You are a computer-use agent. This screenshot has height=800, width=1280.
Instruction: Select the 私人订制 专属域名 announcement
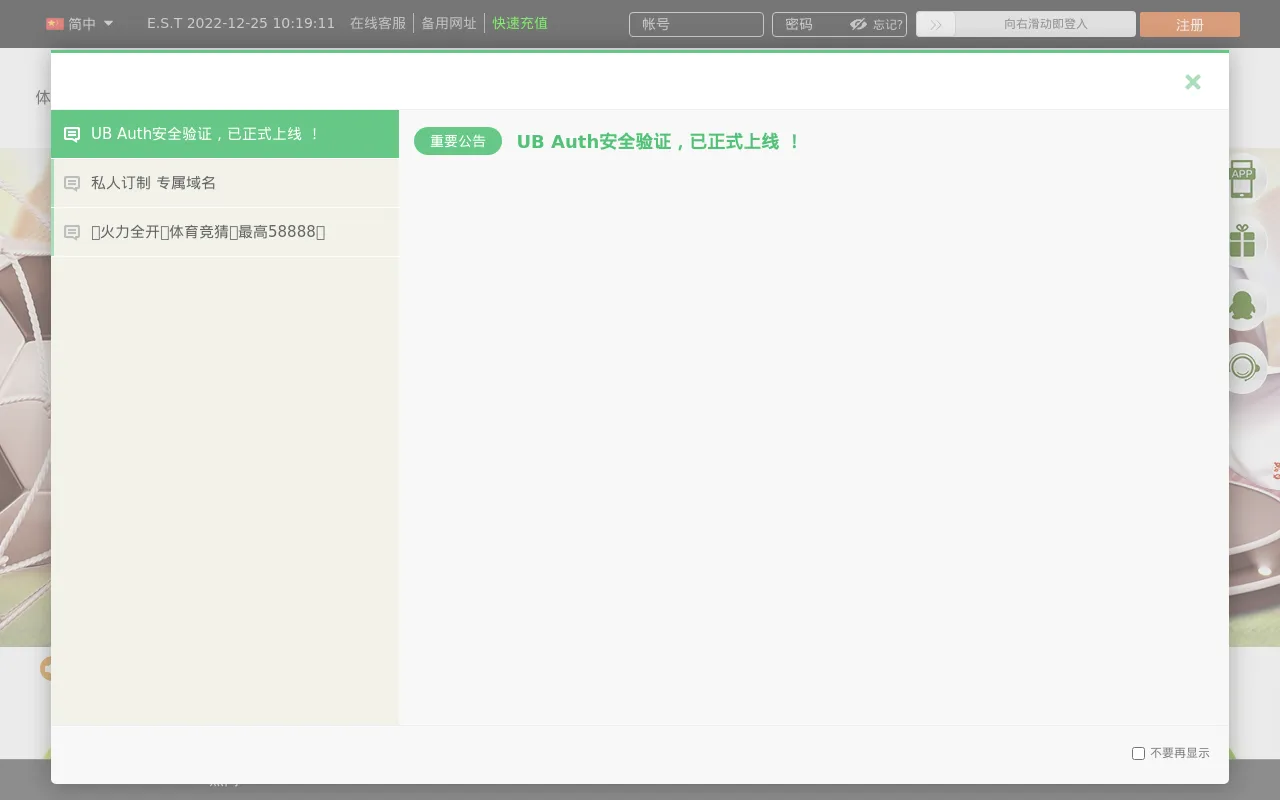pos(225,183)
